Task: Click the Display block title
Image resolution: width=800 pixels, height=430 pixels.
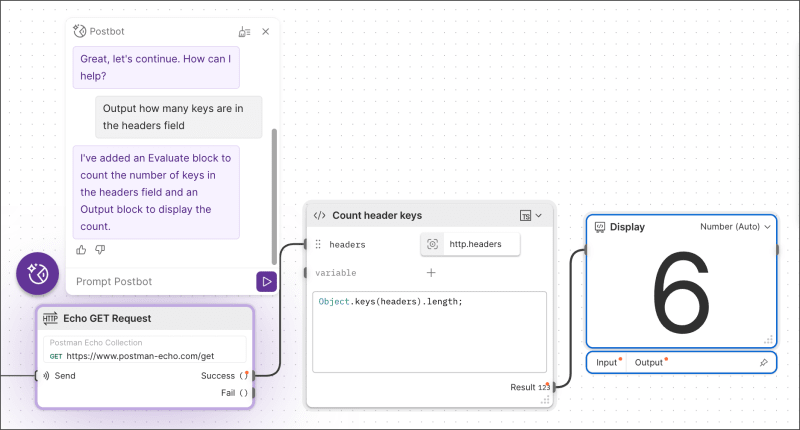Action: (627, 227)
